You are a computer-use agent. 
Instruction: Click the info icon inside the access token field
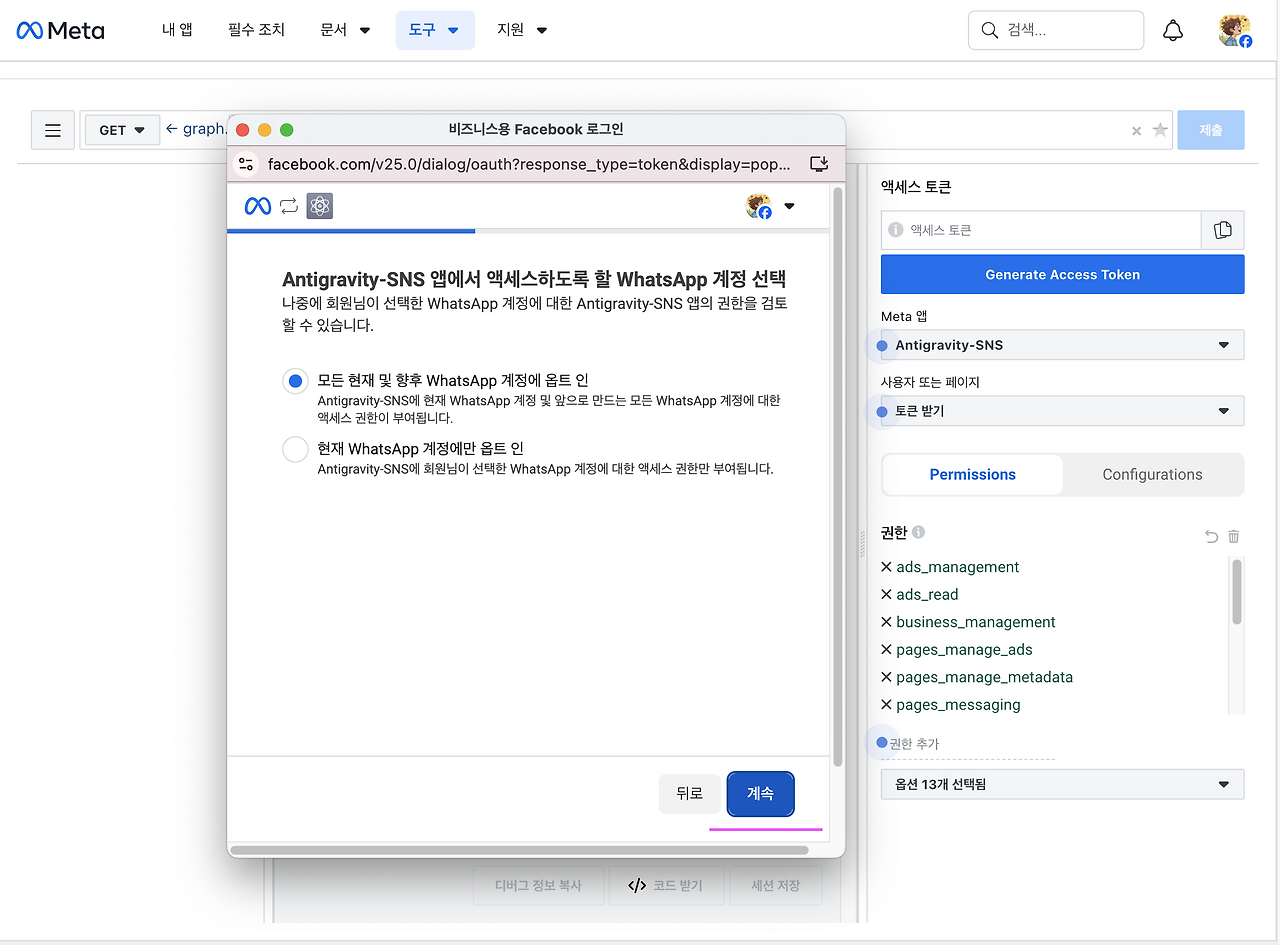pos(896,230)
